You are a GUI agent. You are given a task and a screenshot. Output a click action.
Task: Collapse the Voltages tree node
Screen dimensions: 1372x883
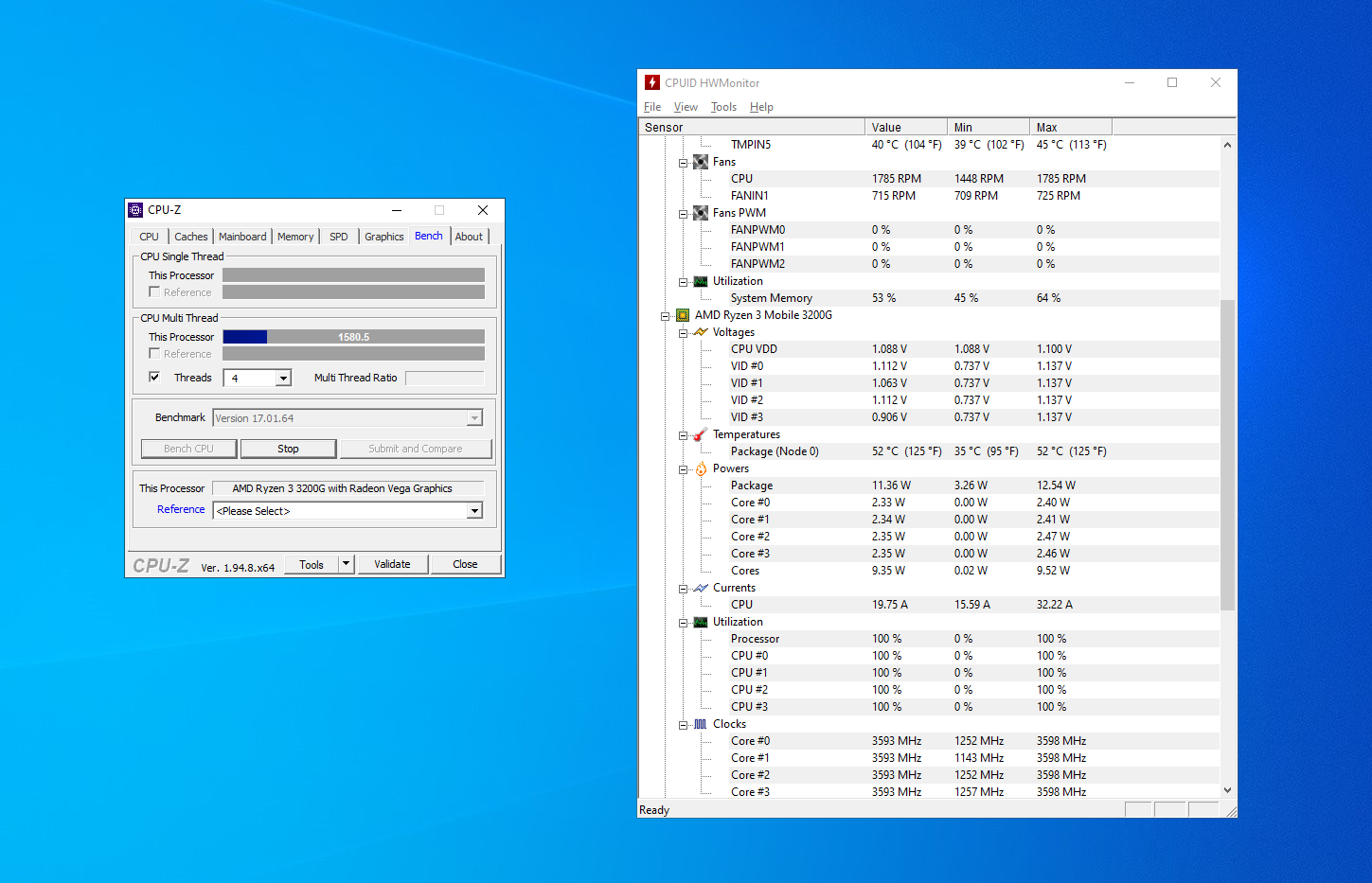tap(683, 333)
